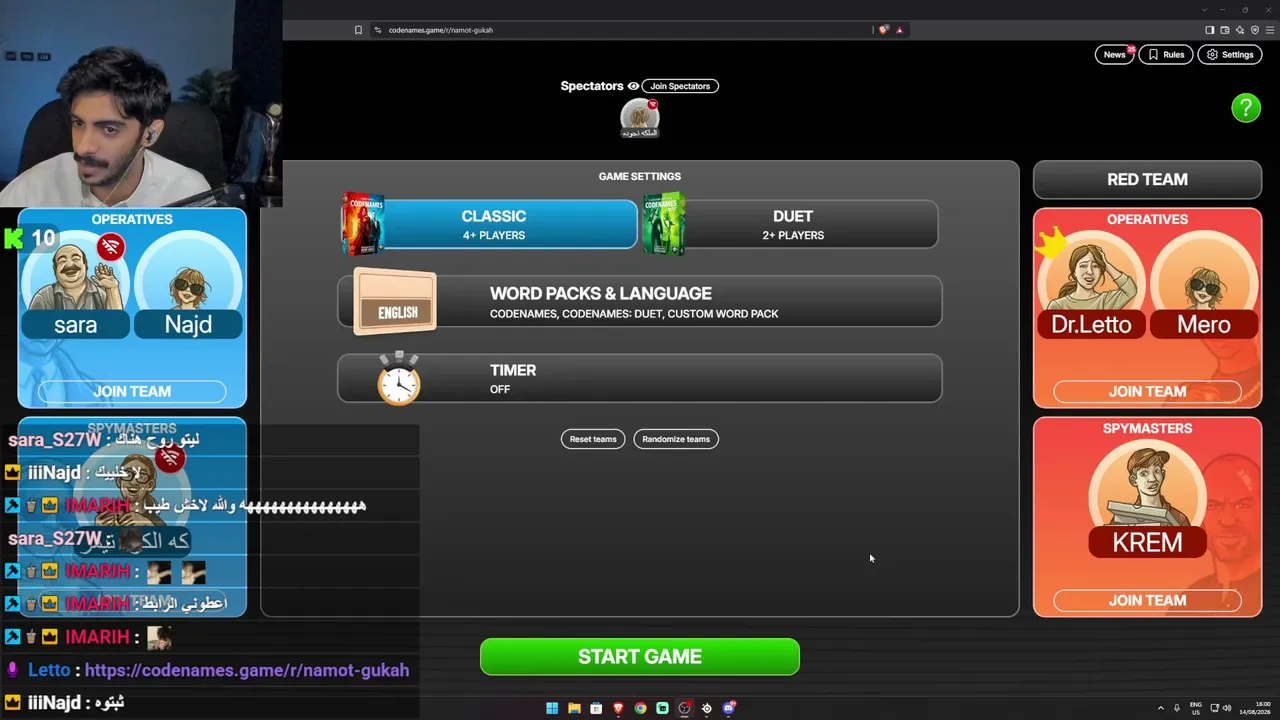Open File Explorer from the taskbar
The width and height of the screenshot is (1280, 720).
tap(574, 708)
